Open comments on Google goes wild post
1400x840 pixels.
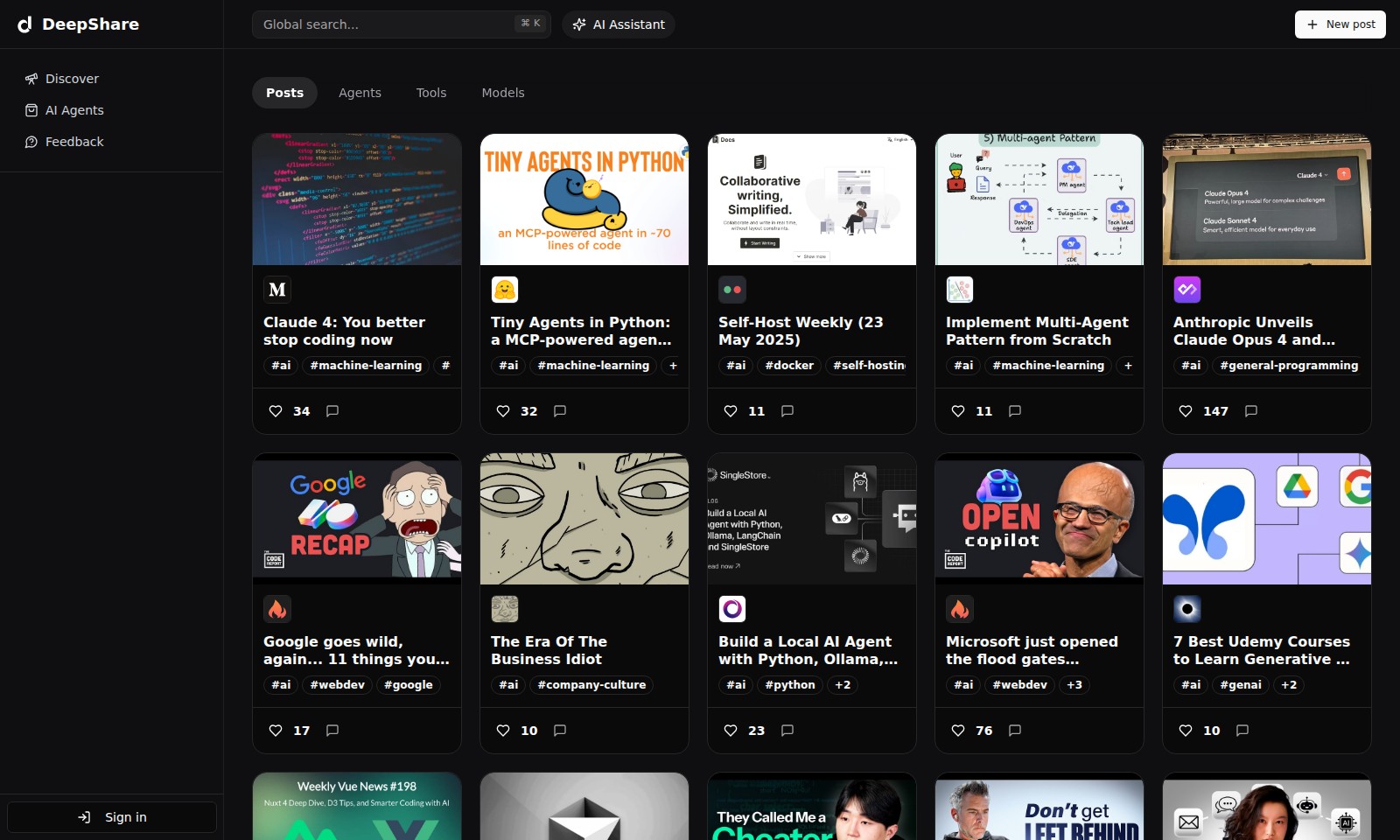332,731
